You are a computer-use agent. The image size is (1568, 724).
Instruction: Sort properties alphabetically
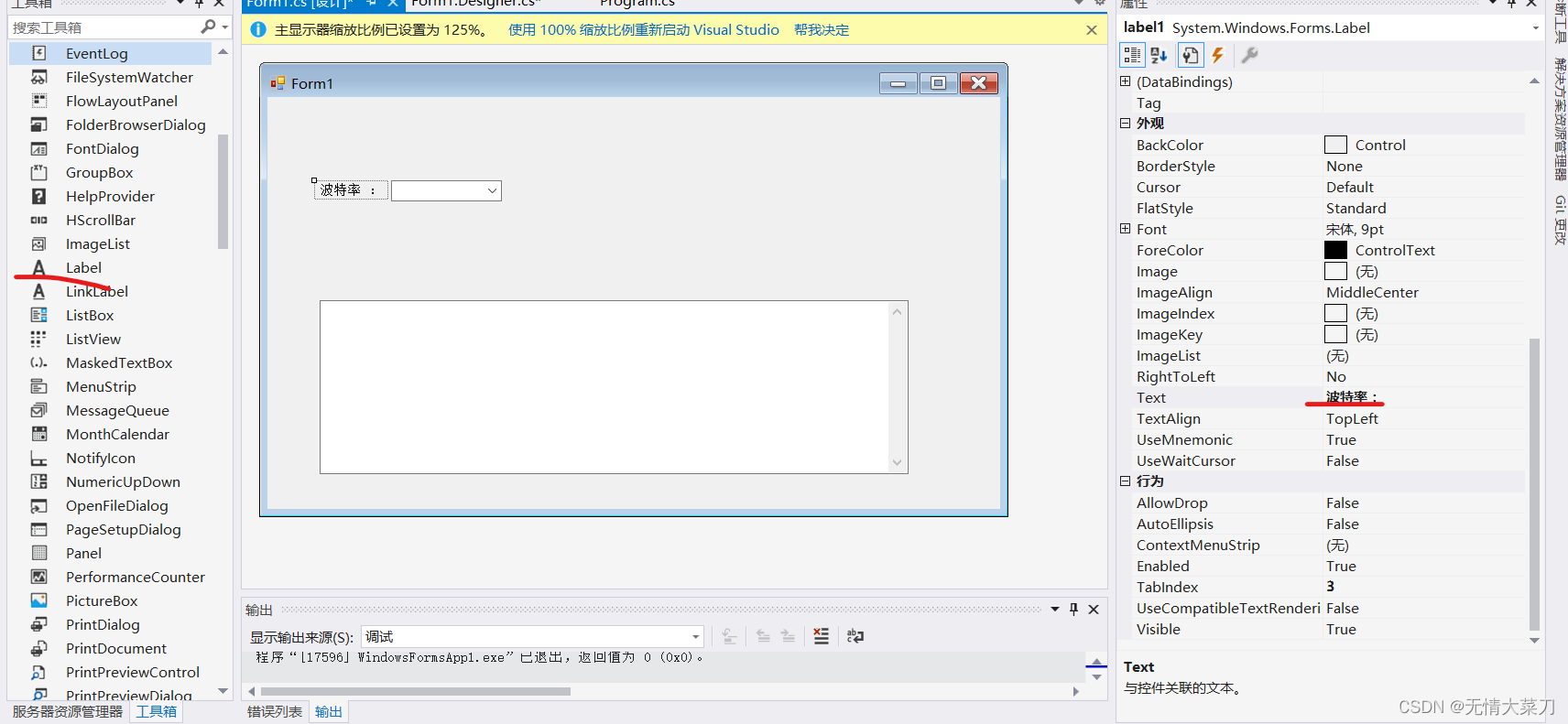click(x=1159, y=55)
